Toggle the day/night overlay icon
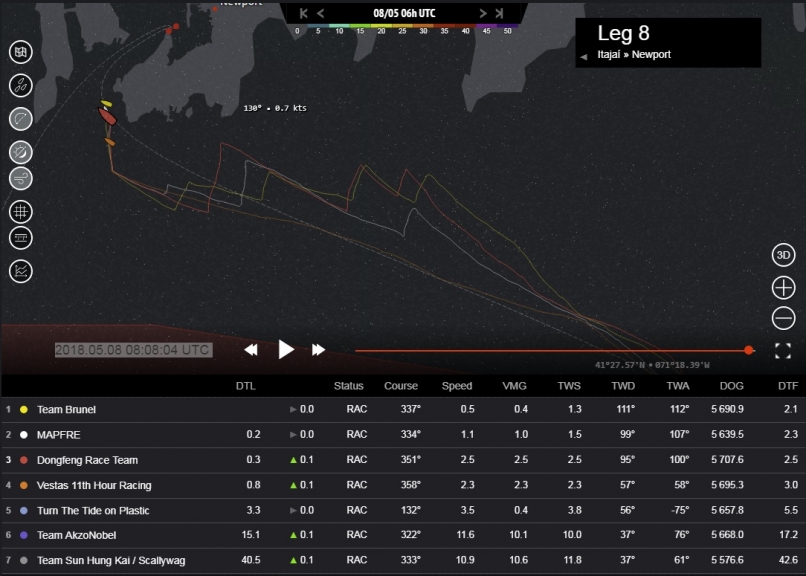The image size is (806, 576). pos(21,152)
